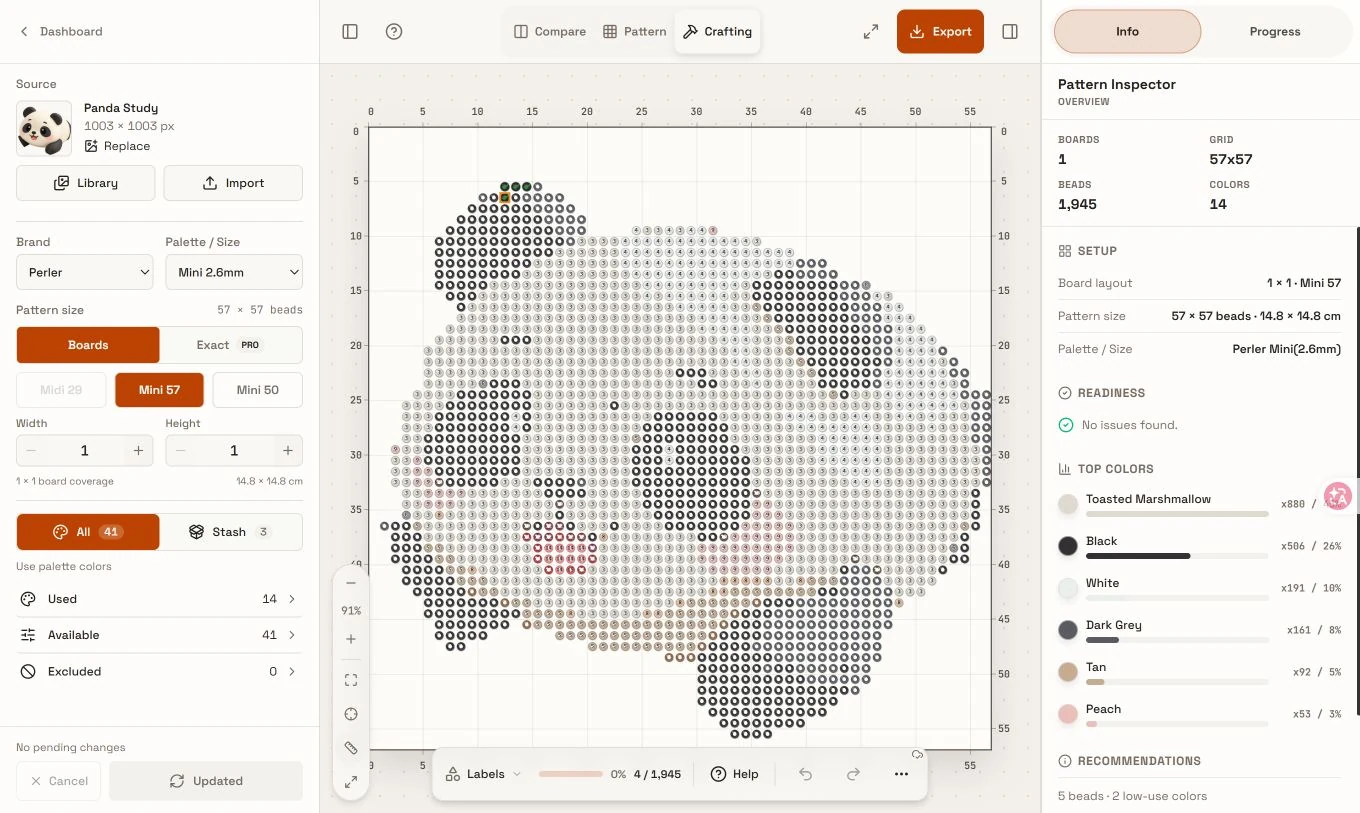
Task: Choose the Mini 50 board type
Action: click(257, 390)
